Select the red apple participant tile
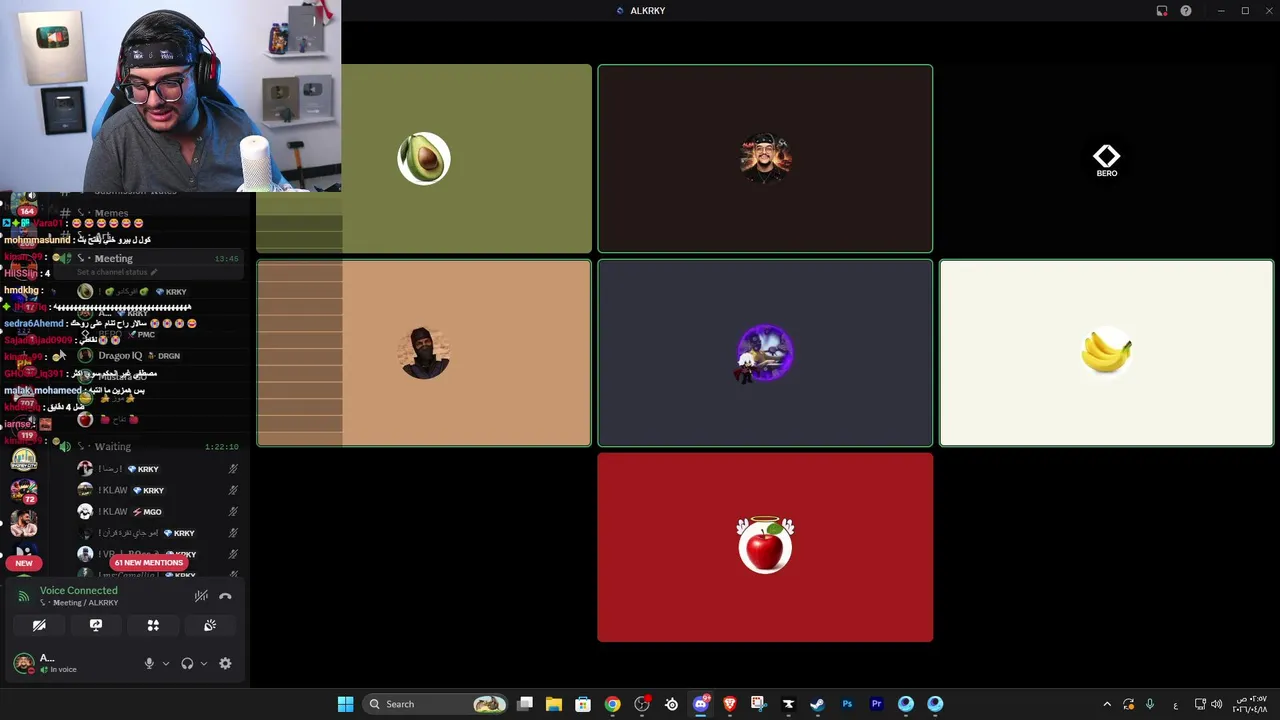Viewport: 1280px width, 720px height. pos(765,547)
